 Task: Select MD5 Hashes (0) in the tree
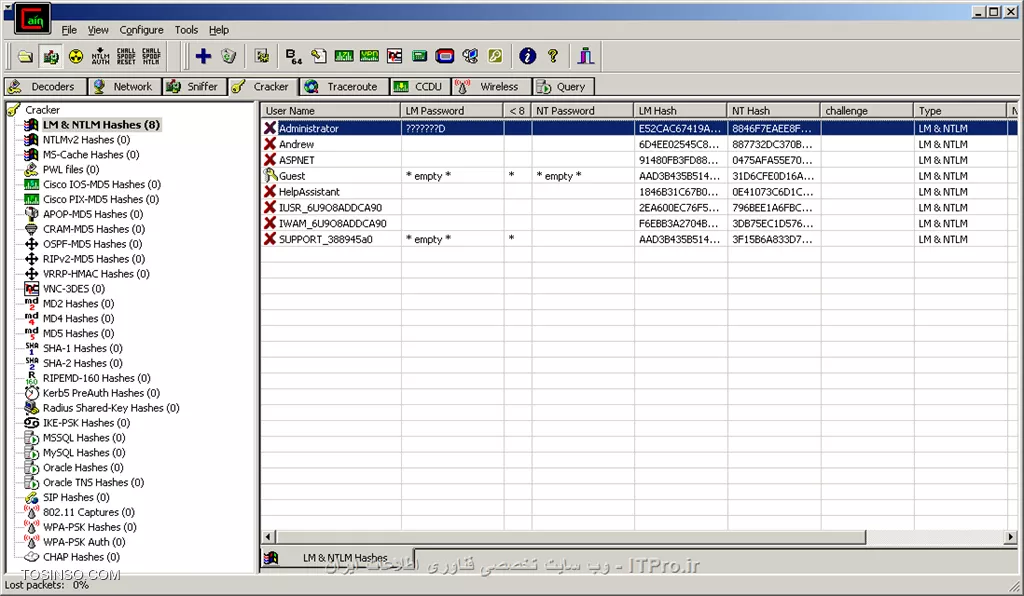click(x=78, y=334)
